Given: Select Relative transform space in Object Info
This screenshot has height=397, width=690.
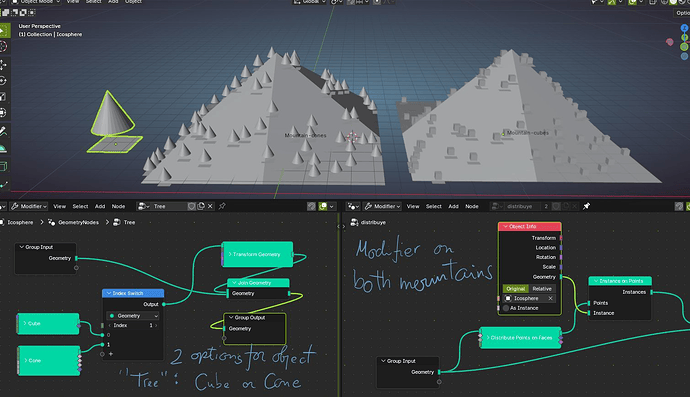Looking at the screenshot, I should click(x=542, y=289).
